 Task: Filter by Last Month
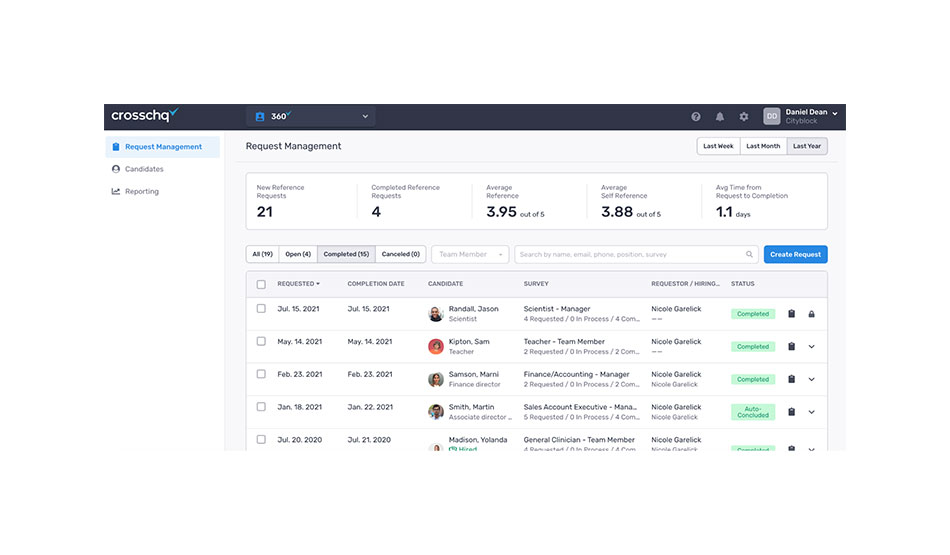(763, 146)
